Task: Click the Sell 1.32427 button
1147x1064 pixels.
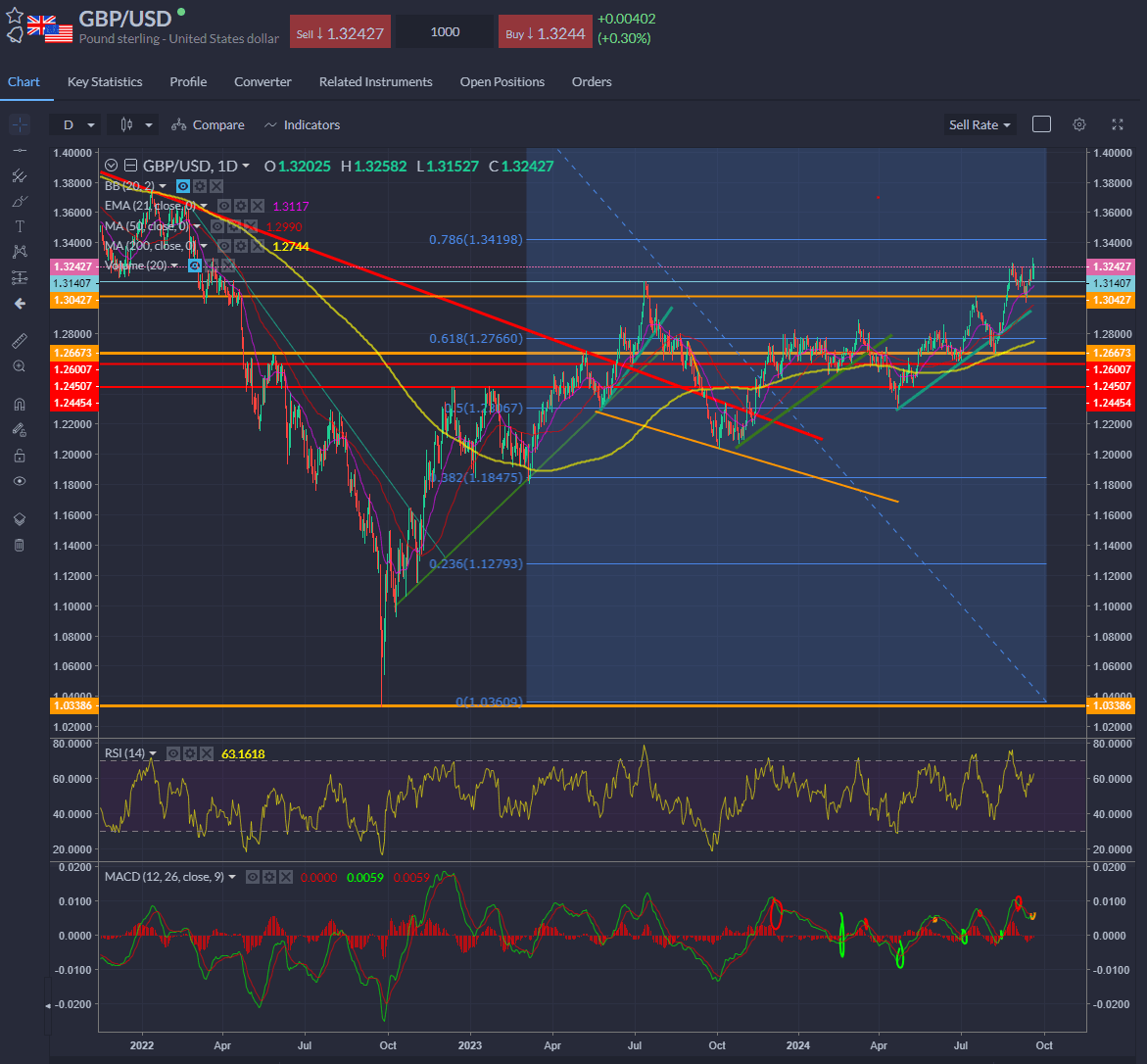Action: click(340, 32)
